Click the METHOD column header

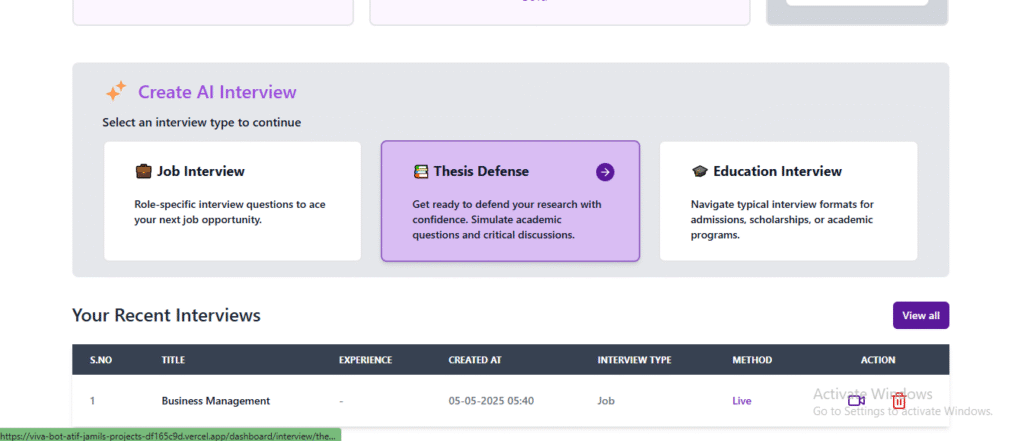coord(753,360)
